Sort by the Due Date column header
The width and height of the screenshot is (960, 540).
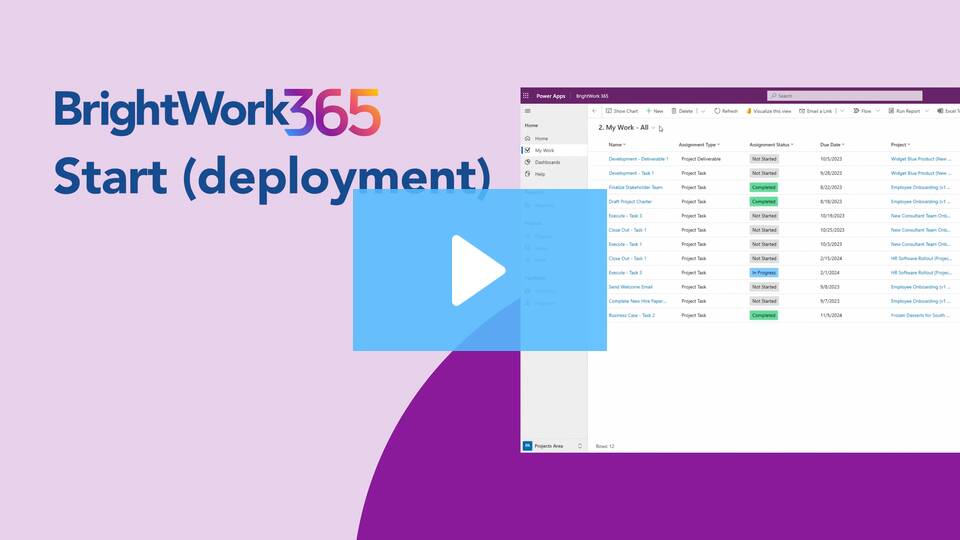[832, 144]
